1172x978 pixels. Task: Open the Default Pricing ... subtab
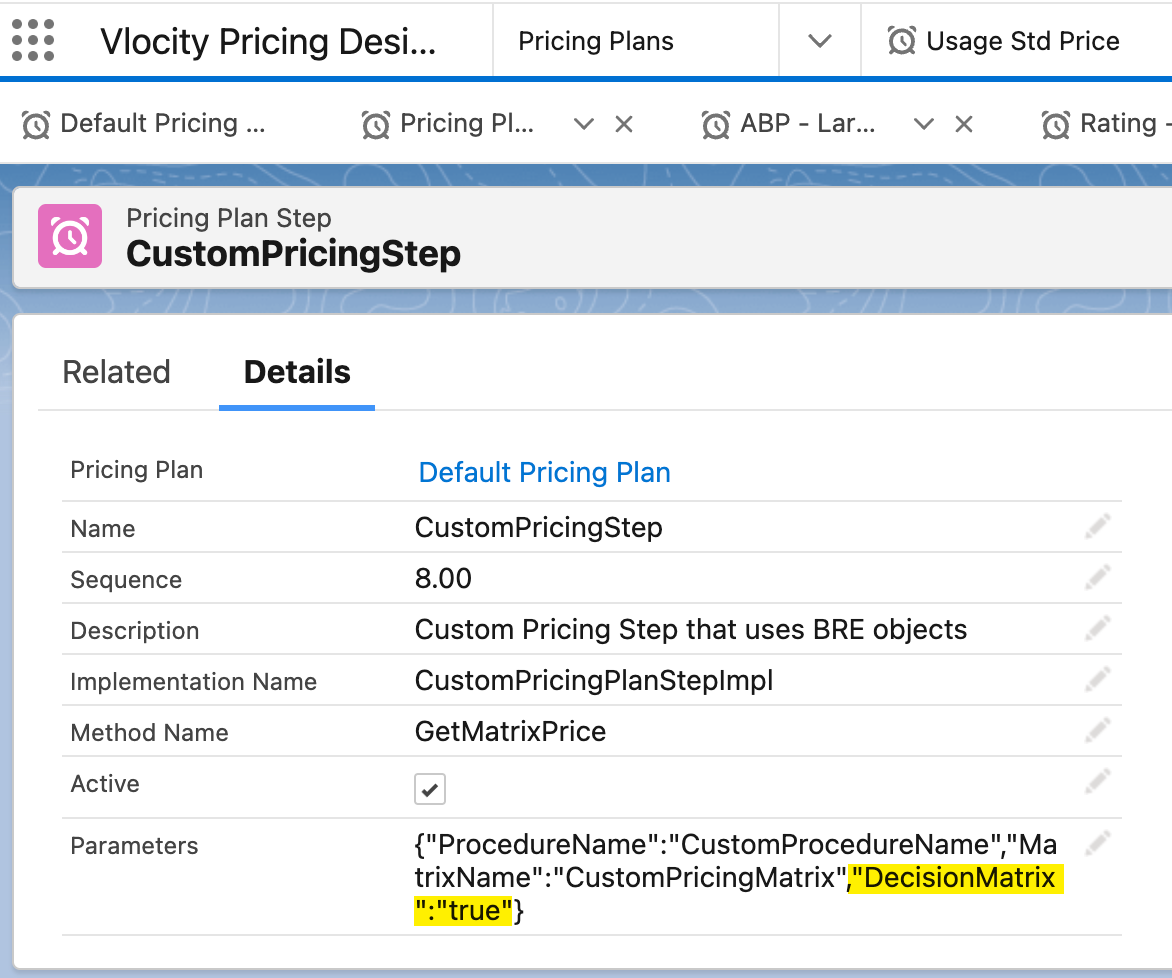point(162,123)
